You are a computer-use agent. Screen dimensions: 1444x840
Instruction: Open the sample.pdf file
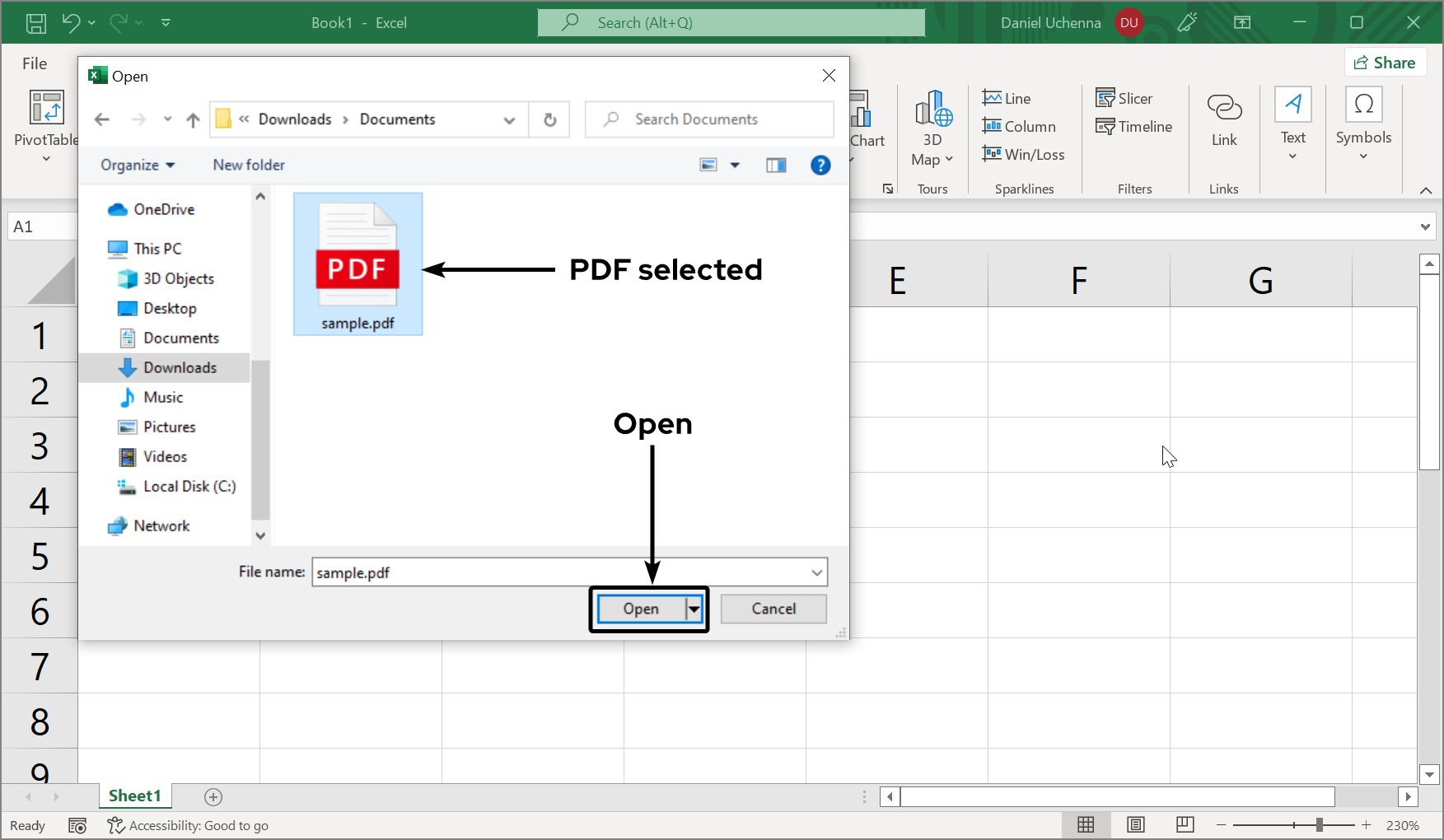tap(642, 609)
